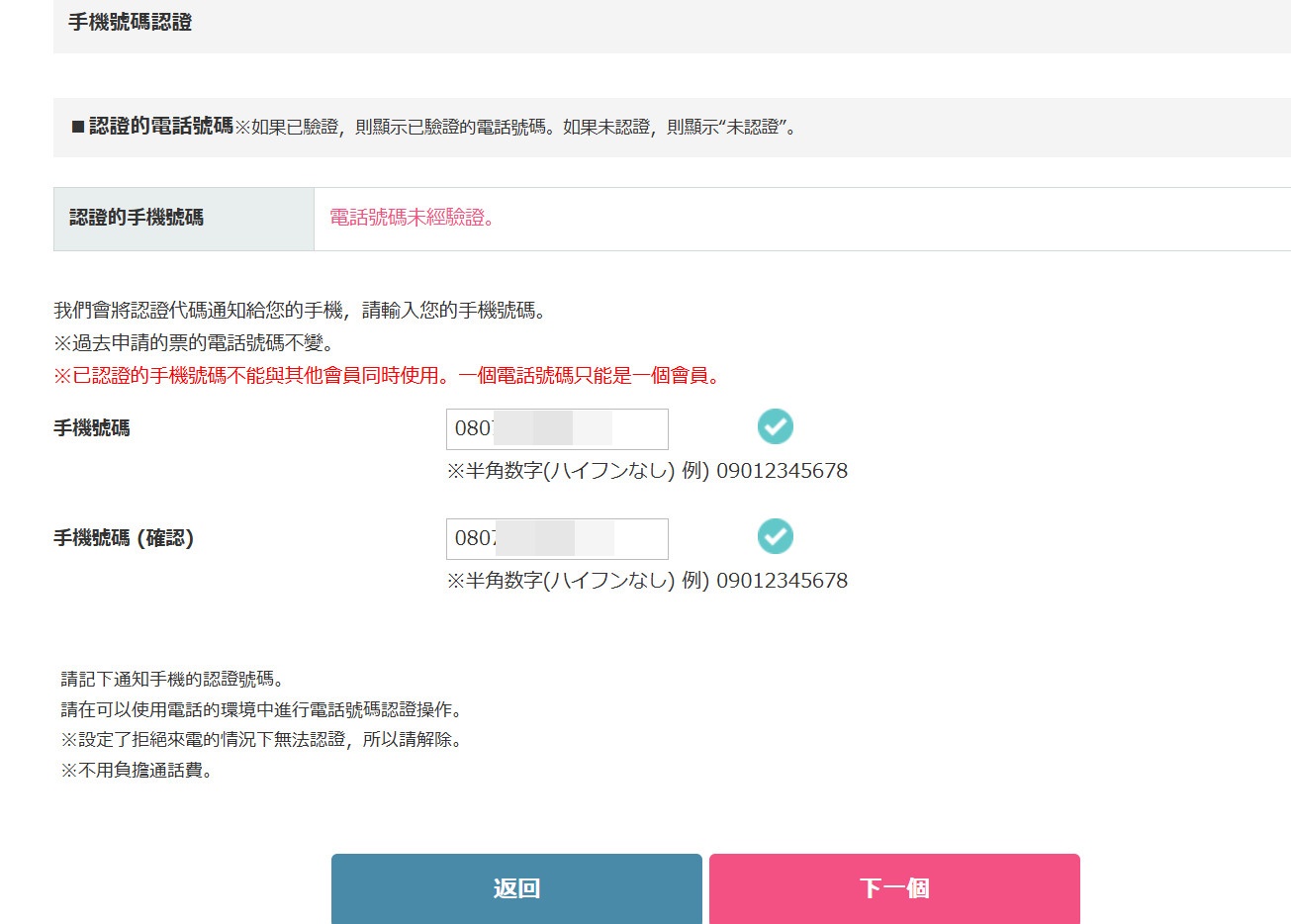Viewport: 1291px width, 924px height.
Task: Select the 手機號碼認證 page heading
Action: pyautogui.click(x=131, y=22)
